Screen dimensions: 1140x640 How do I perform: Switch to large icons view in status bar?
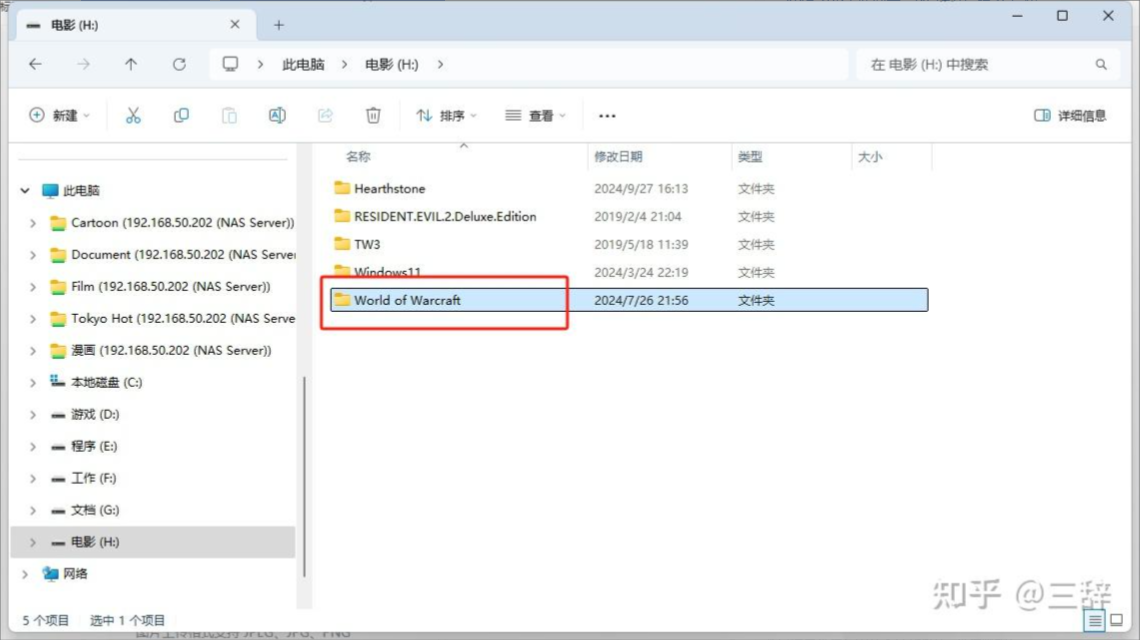(x=1116, y=621)
